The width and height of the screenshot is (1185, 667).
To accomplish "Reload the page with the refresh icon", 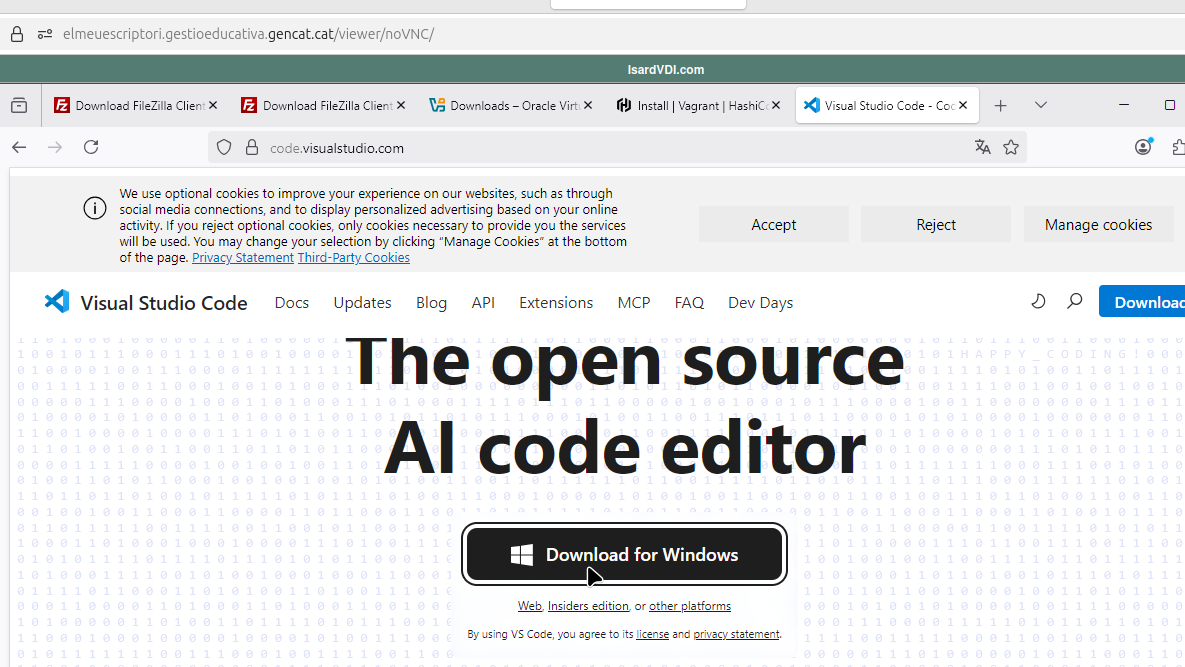I will (x=91, y=148).
